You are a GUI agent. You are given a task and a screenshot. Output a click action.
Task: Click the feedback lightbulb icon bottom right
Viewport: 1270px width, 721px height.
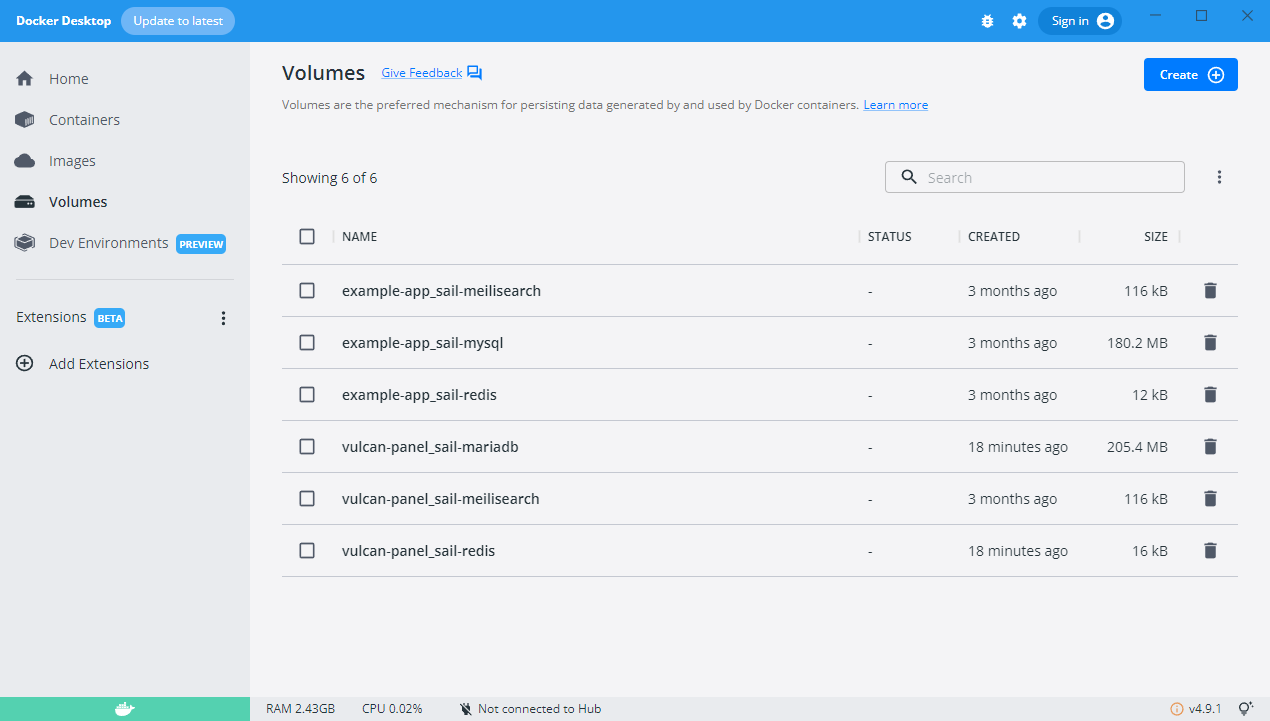tap(1246, 709)
